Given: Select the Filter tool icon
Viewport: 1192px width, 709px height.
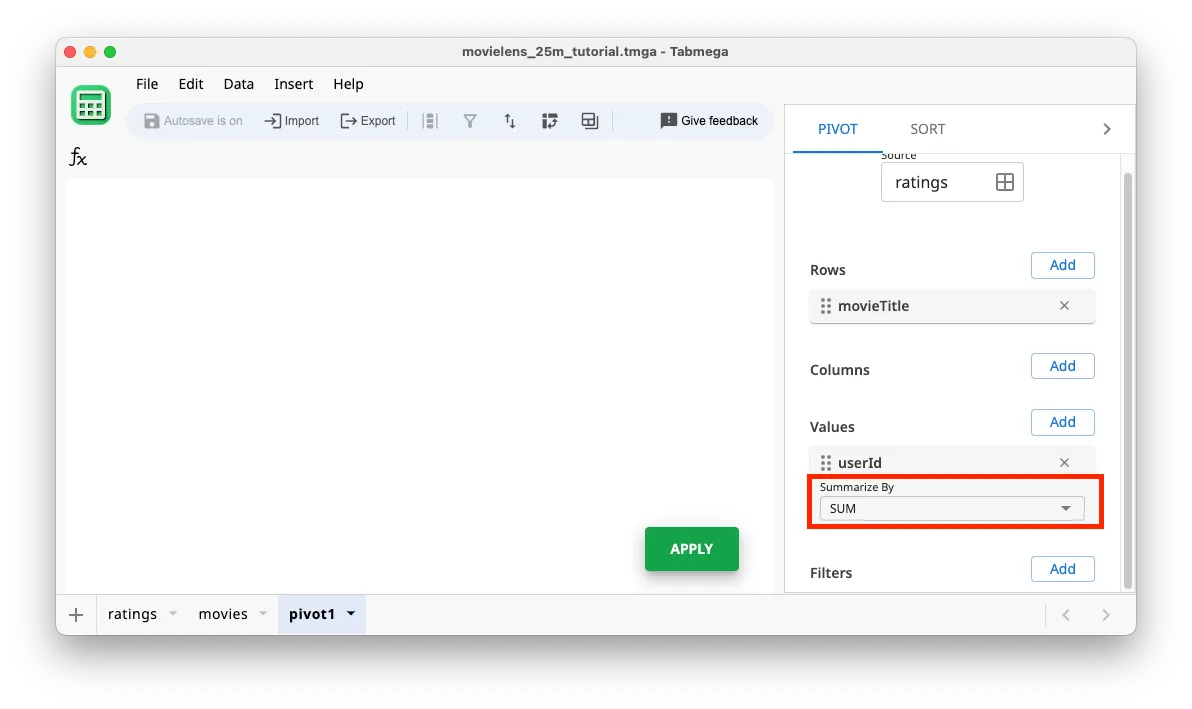Looking at the screenshot, I should pyautogui.click(x=470, y=120).
